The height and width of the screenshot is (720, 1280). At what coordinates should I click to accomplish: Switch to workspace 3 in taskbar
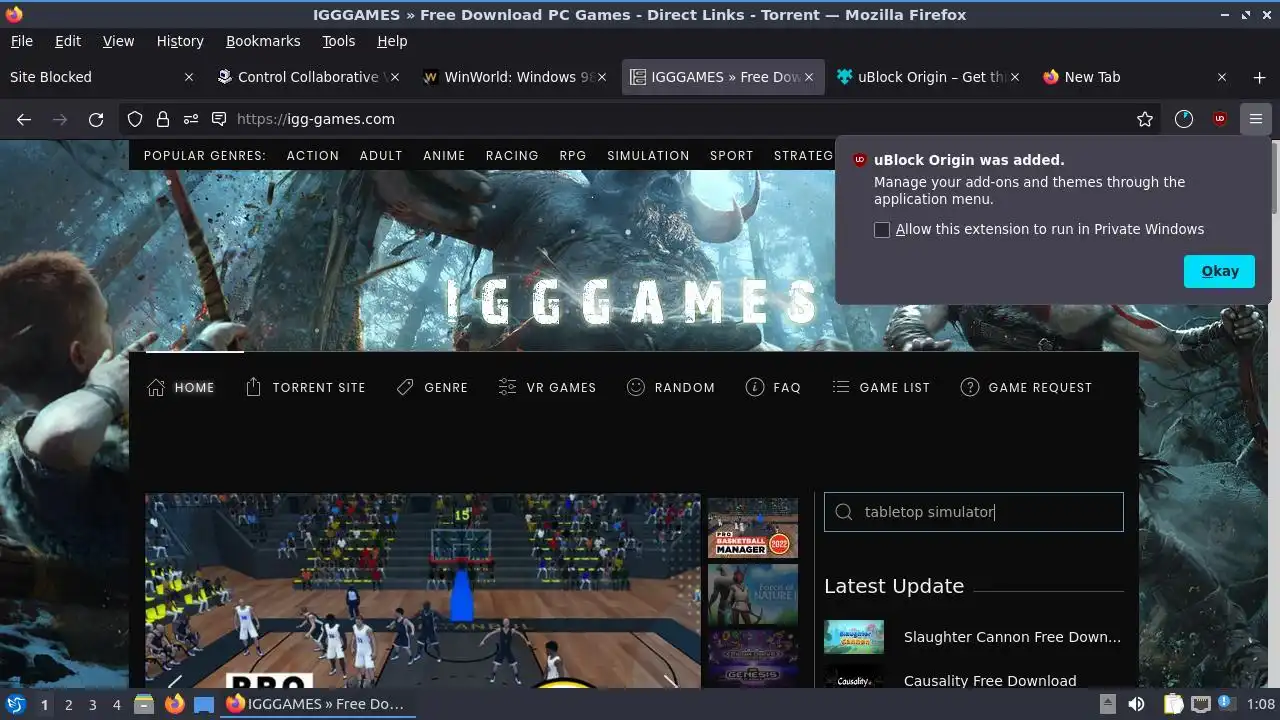coord(92,704)
